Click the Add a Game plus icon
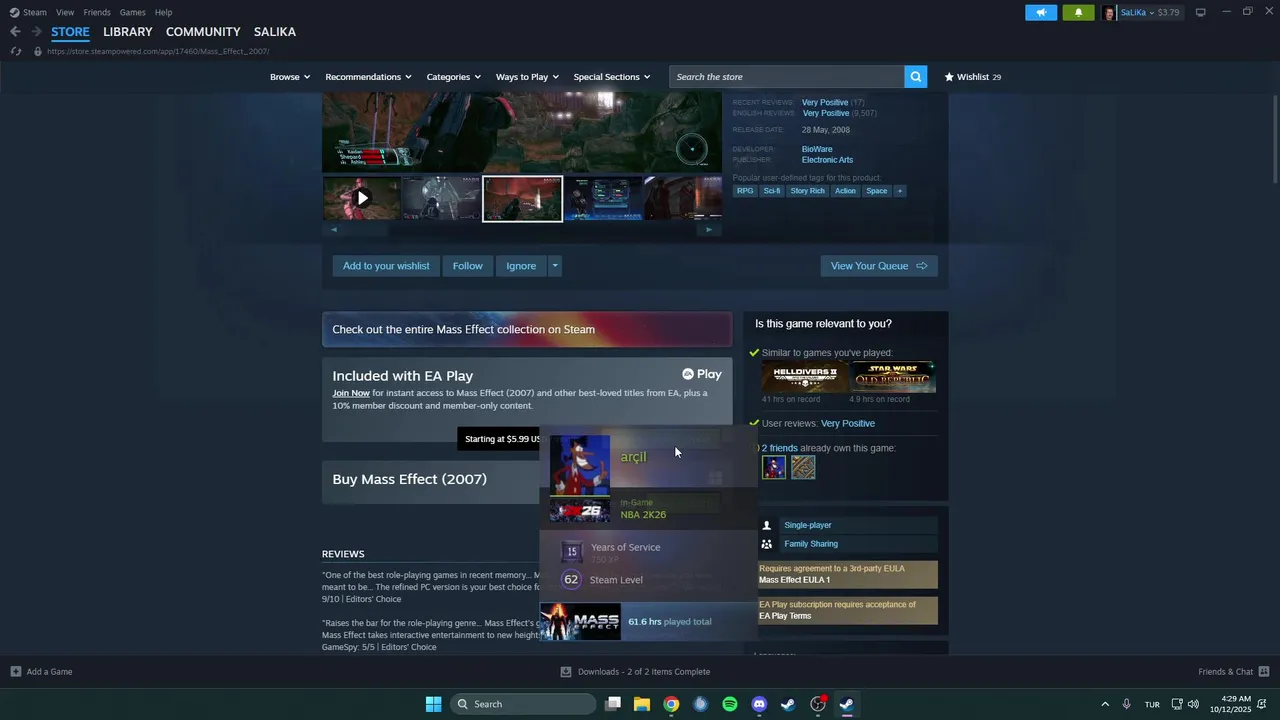 click(x=16, y=672)
